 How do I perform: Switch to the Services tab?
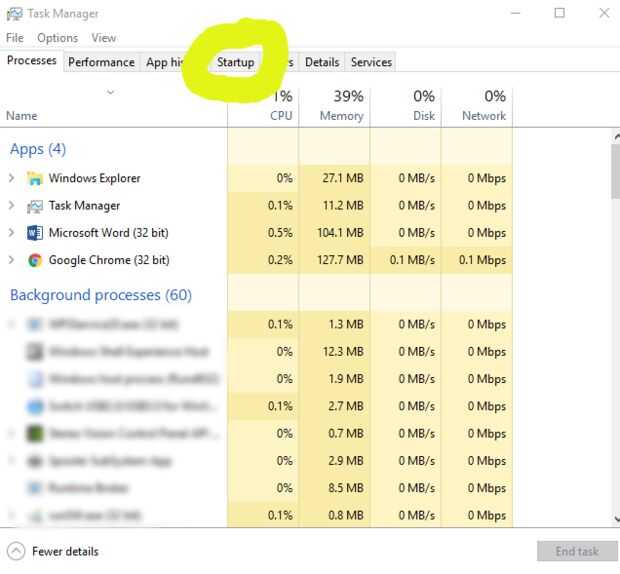371,62
